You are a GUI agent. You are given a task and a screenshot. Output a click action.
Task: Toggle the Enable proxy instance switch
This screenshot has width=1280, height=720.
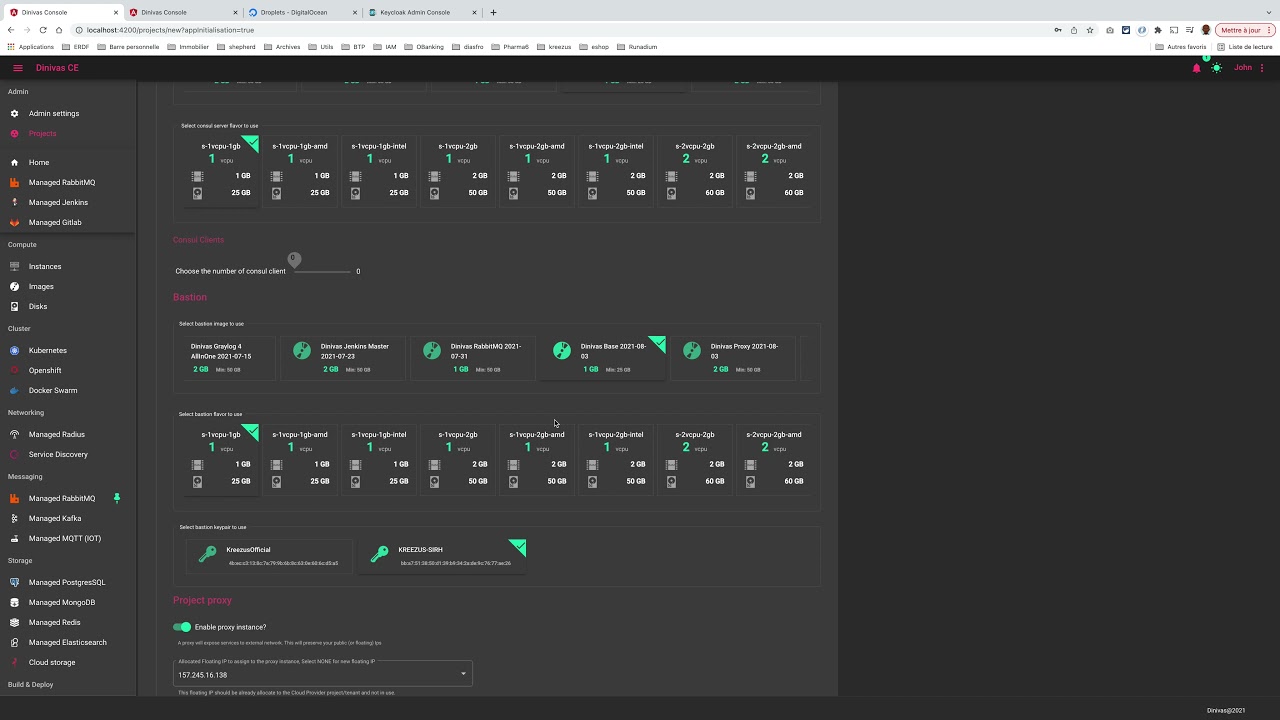182,627
